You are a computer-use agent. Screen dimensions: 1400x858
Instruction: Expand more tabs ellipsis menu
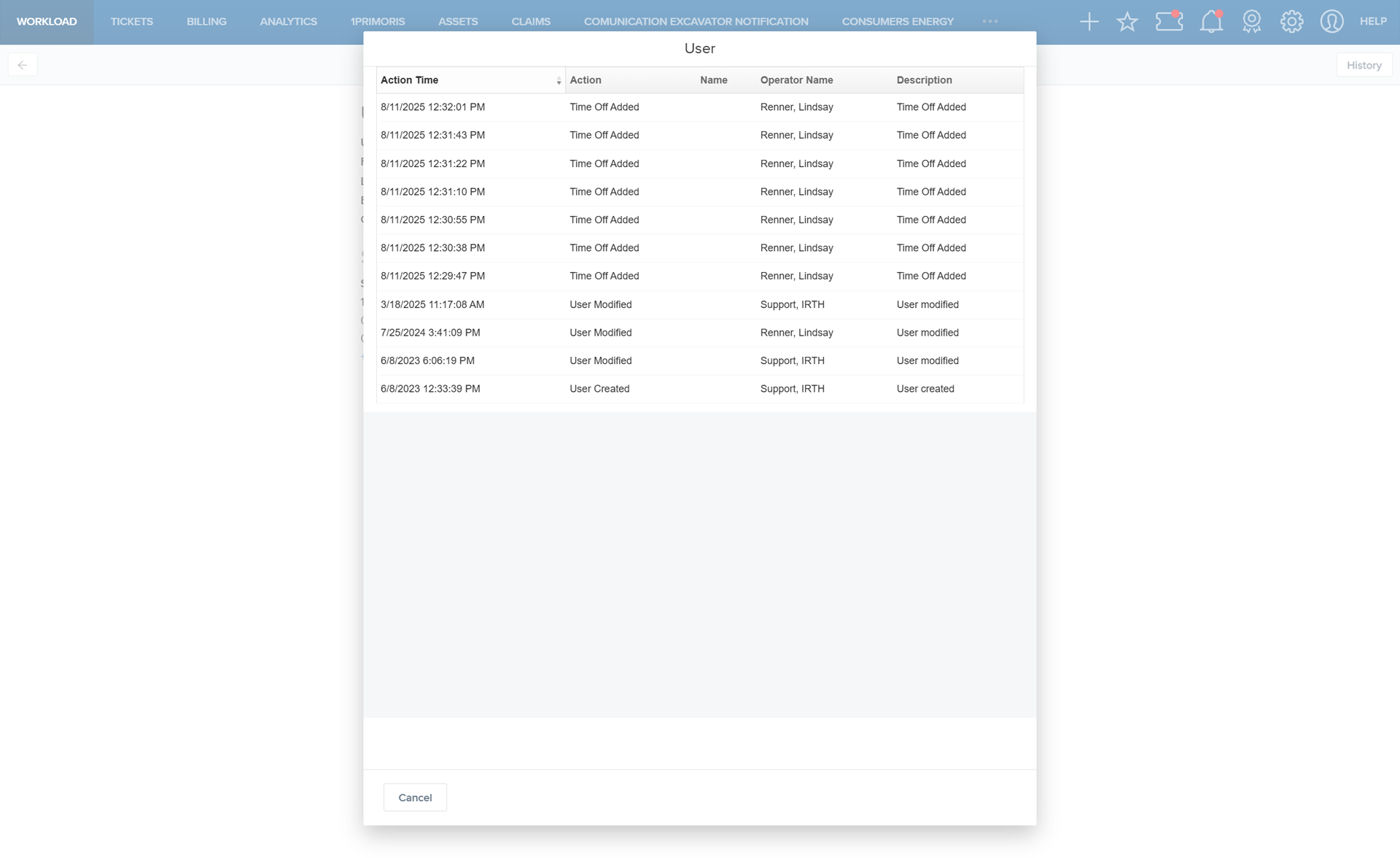click(989, 21)
